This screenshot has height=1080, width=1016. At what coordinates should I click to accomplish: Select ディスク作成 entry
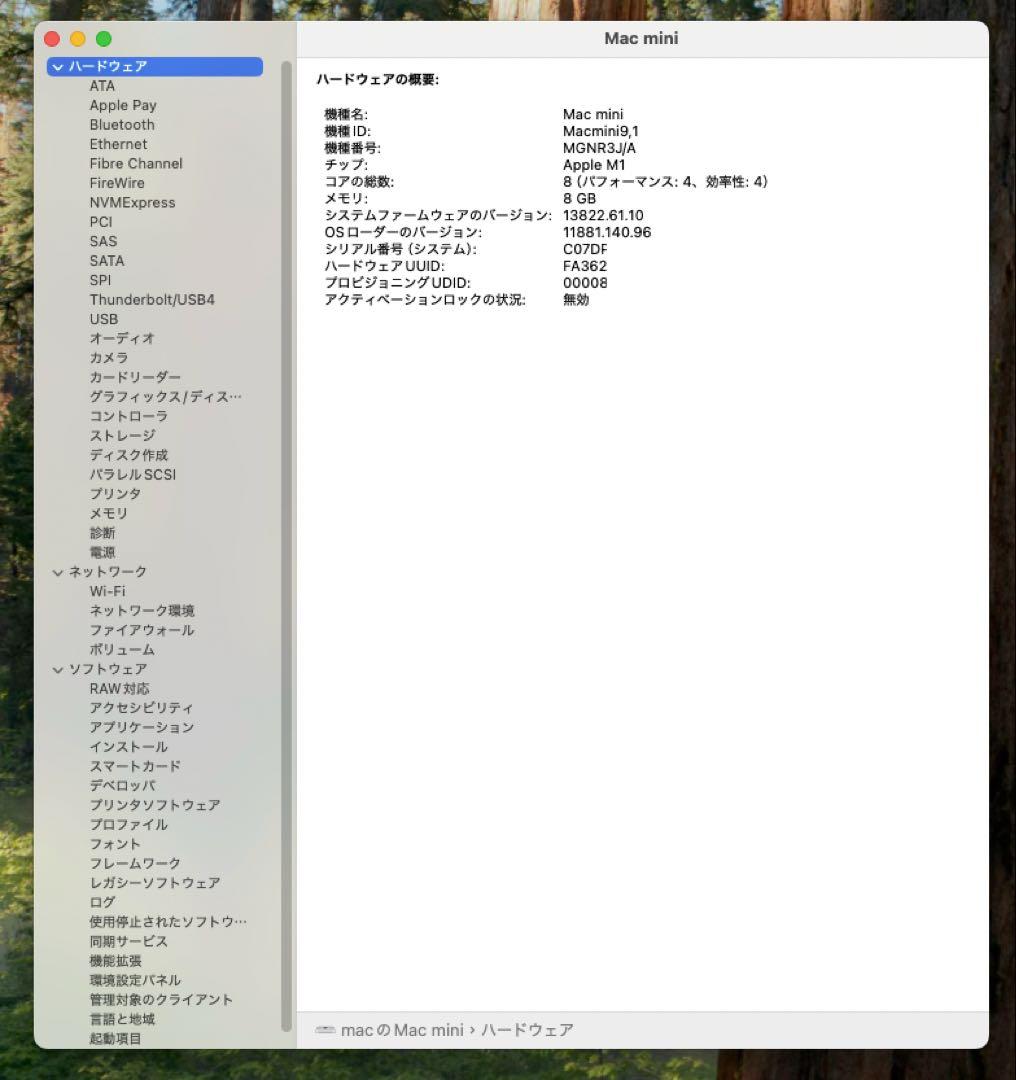(x=129, y=455)
